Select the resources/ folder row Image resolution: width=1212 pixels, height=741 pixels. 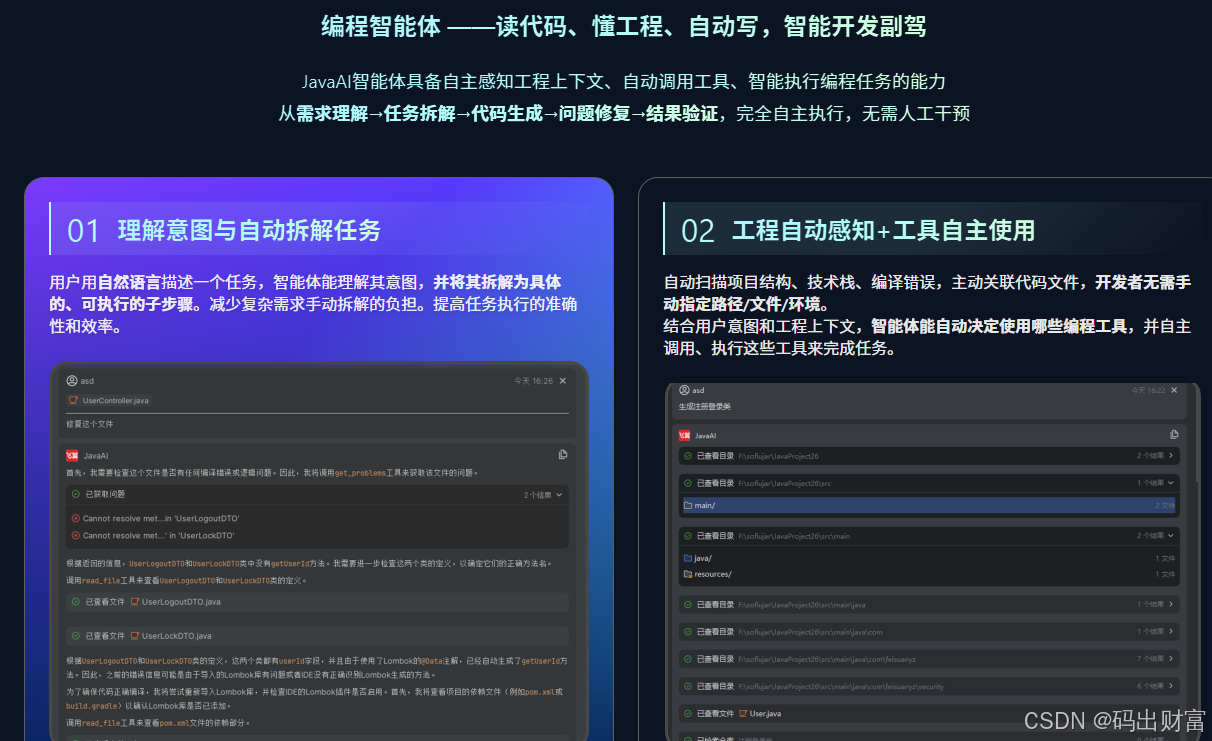[x=929, y=574]
